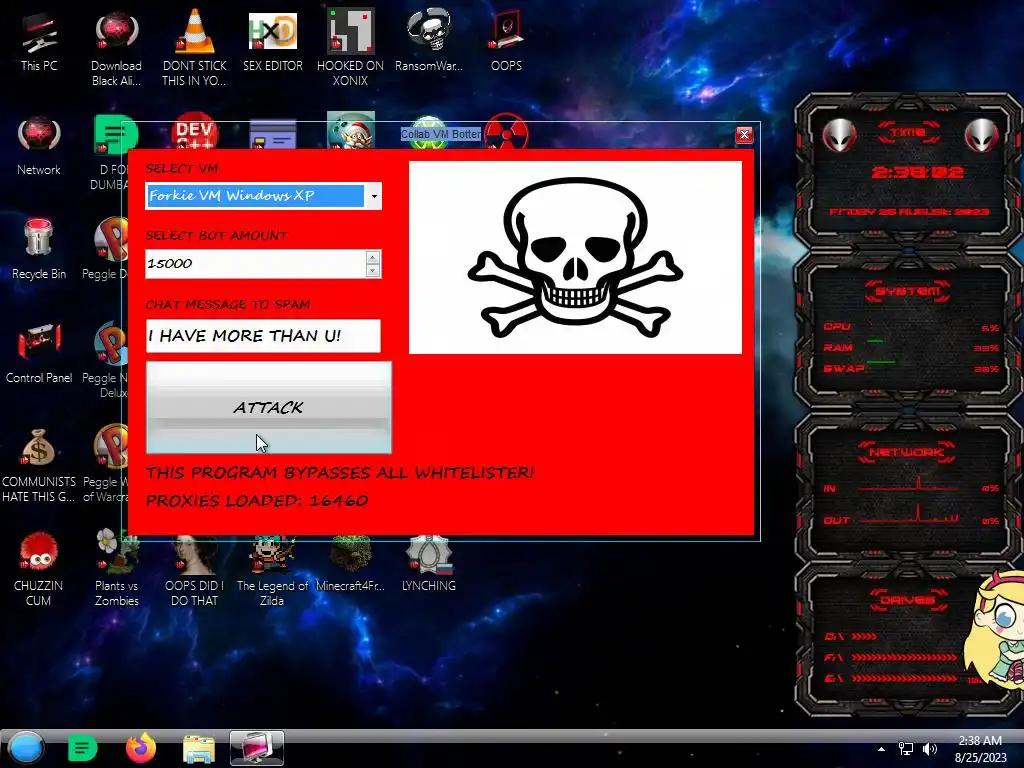The width and height of the screenshot is (1024, 768).
Task: Decrease bot amount with down arrow
Action: [x=372, y=270]
